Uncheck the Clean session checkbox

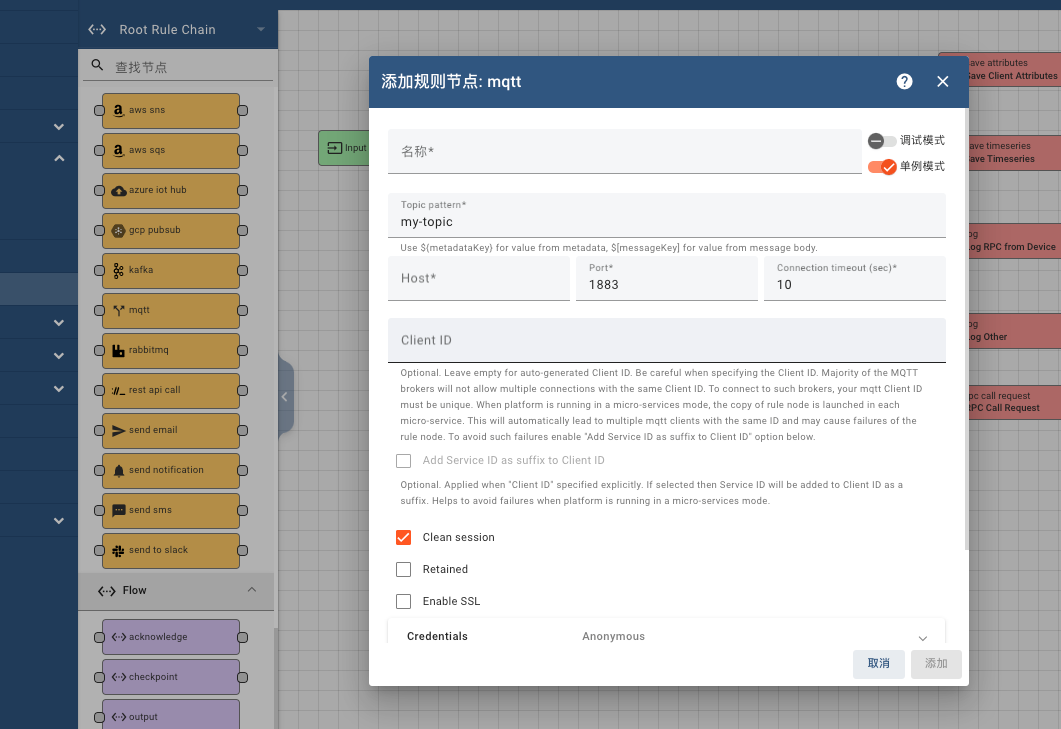403,537
